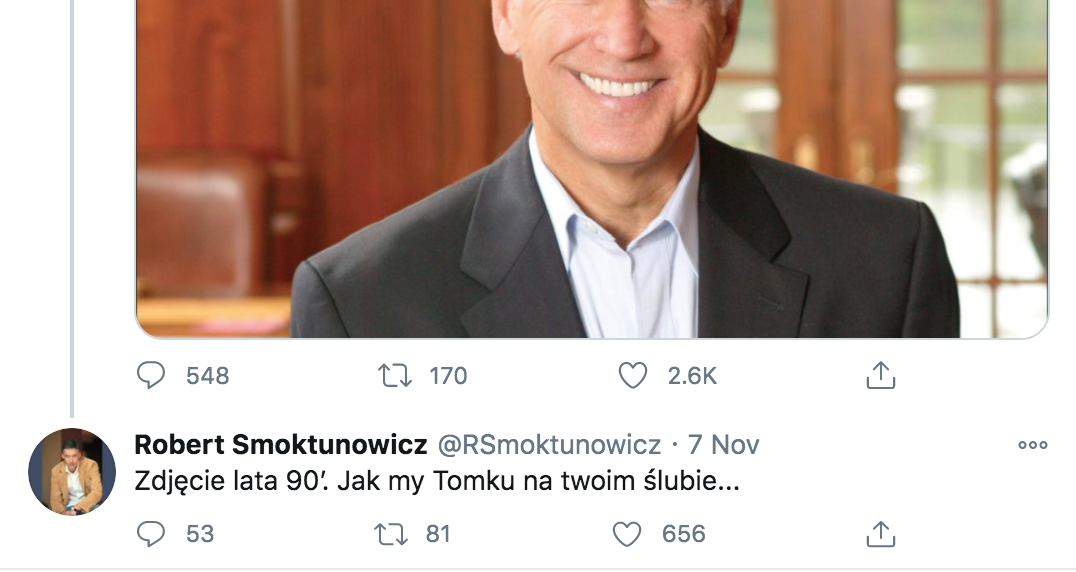Image resolution: width=1076 pixels, height=572 pixels.
Task: Retweet the photo tweet with 170 retweets
Action: pos(395,376)
